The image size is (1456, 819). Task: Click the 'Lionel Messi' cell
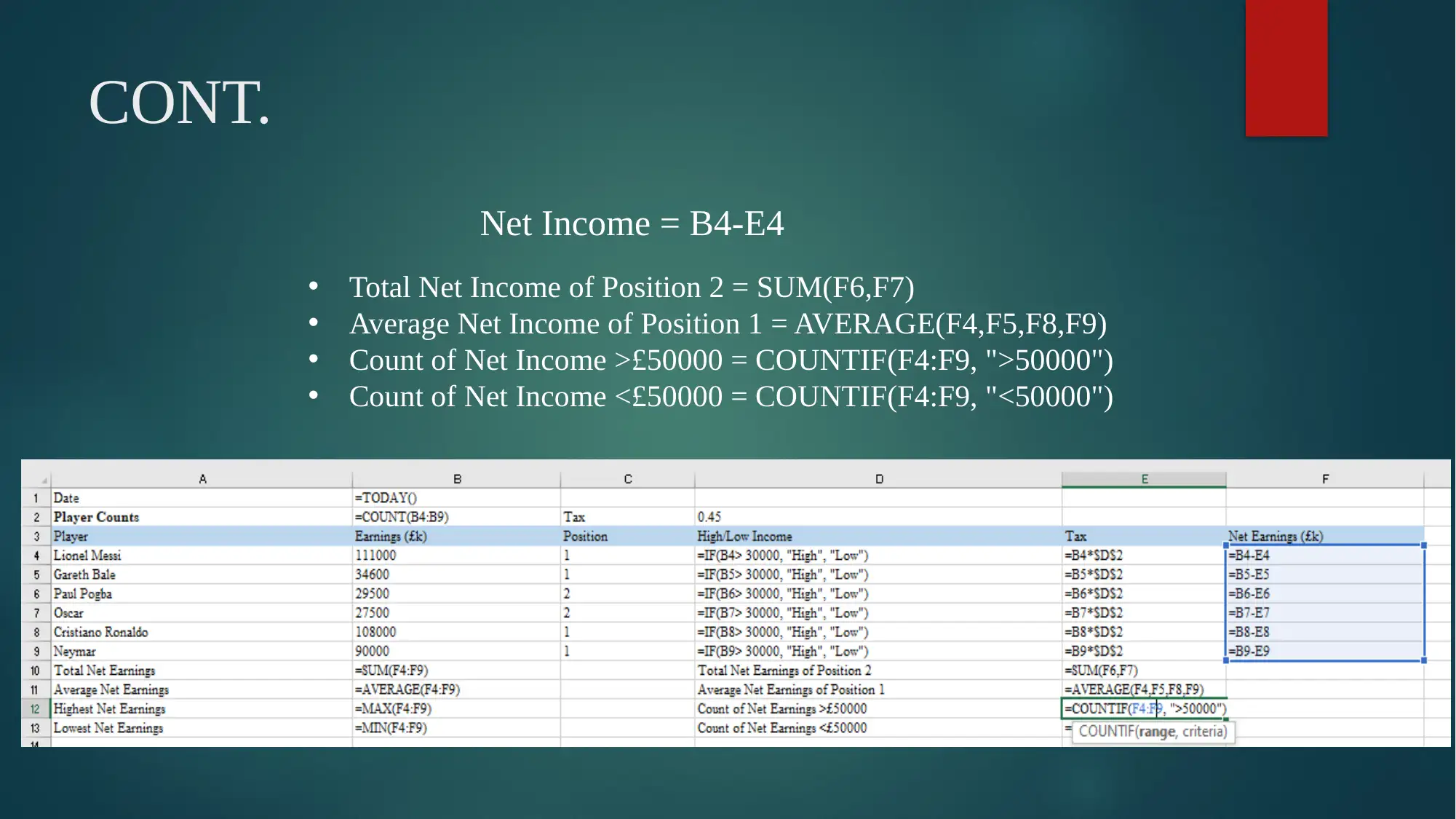202,555
